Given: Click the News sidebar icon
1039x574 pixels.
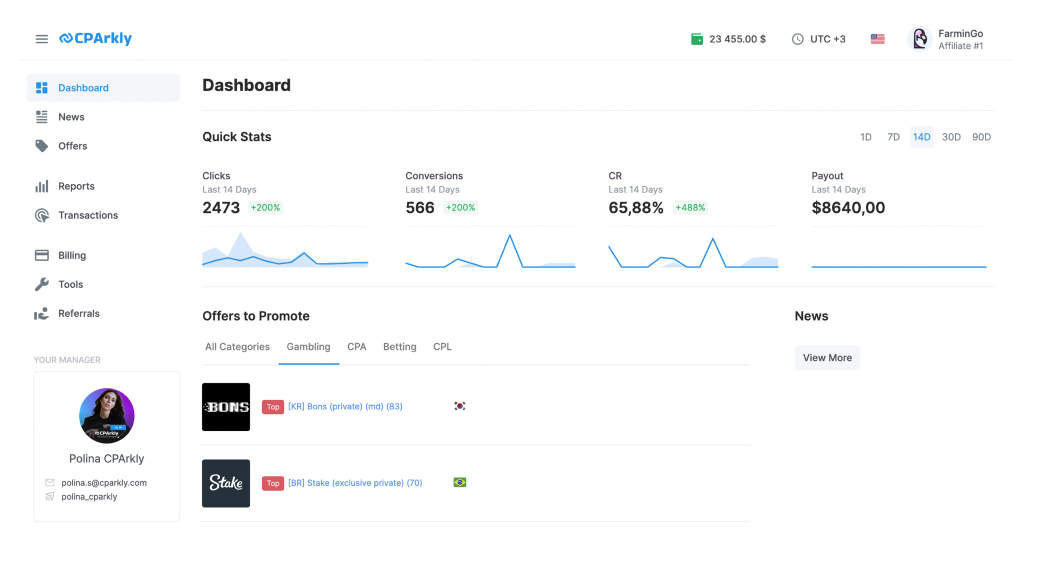Looking at the screenshot, I should [x=42, y=117].
